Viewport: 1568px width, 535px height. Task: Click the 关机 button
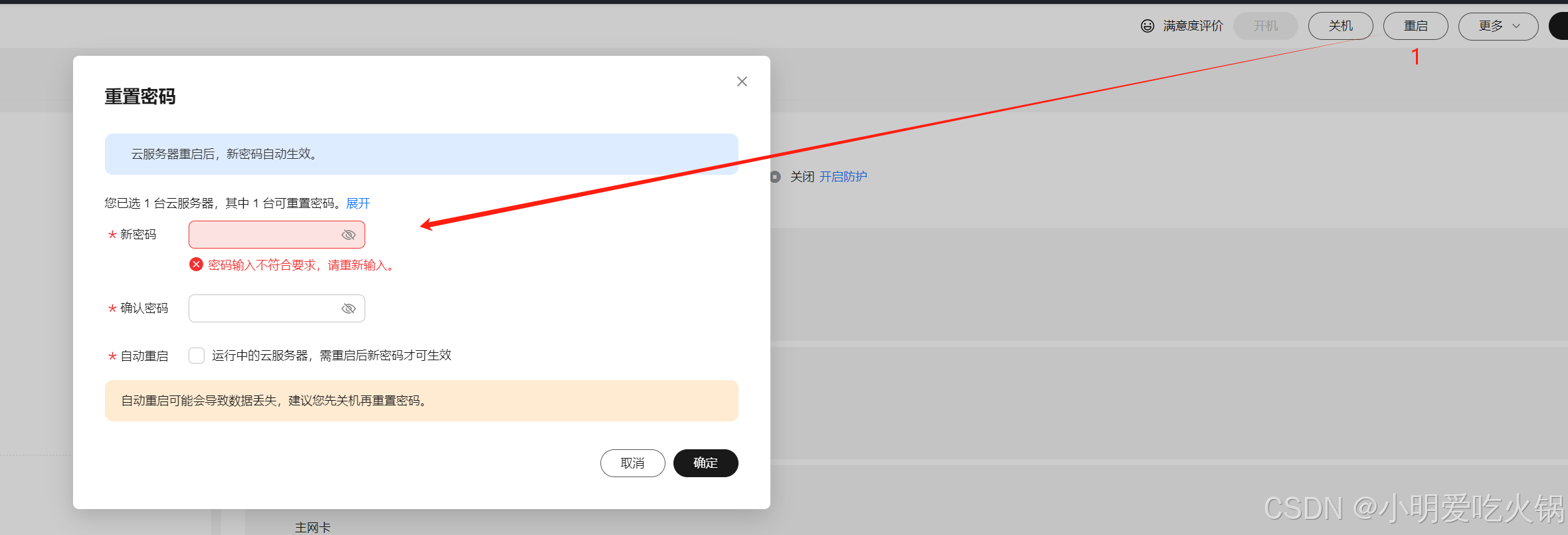tap(1340, 26)
